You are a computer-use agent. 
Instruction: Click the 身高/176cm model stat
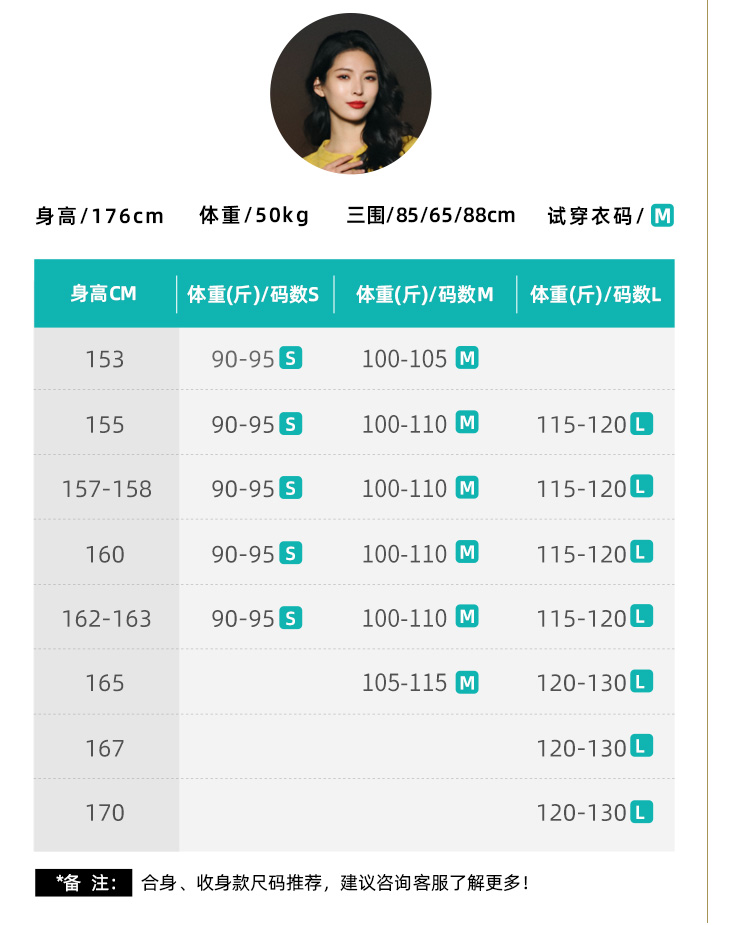point(100,215)
